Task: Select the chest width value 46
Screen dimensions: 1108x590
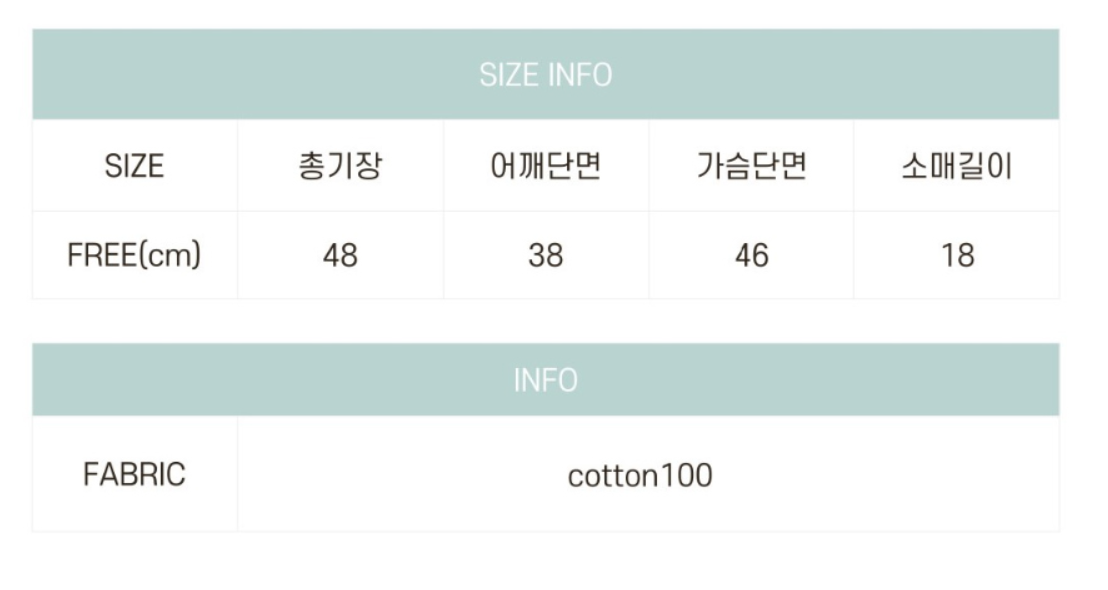Action: (x=751, y=255)
